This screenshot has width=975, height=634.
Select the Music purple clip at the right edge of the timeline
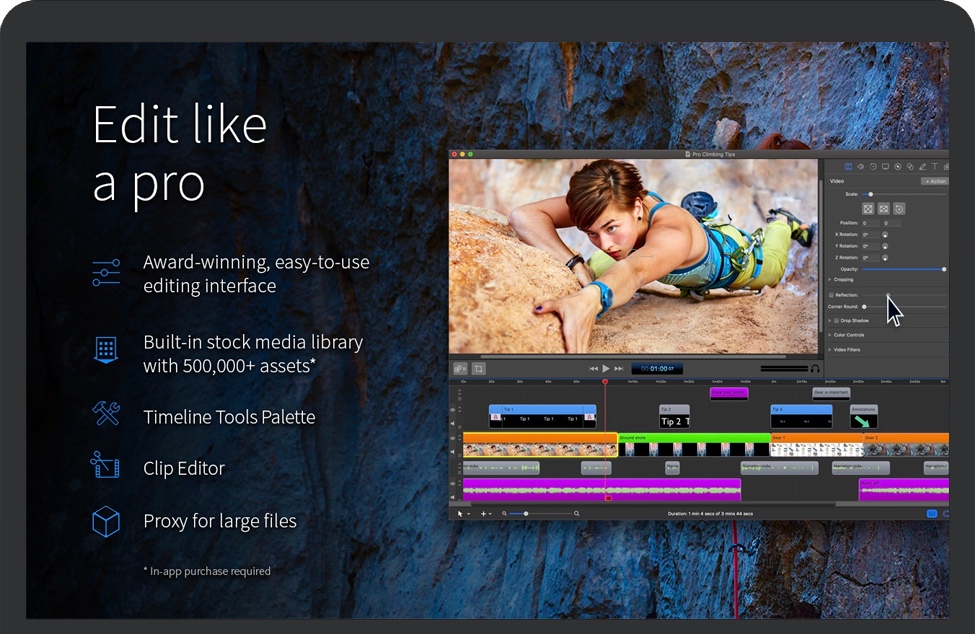[904, 489]
